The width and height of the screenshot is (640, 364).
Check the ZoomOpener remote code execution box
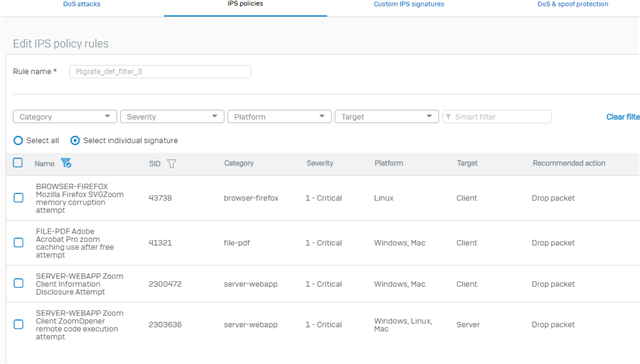tap(18, 324)
